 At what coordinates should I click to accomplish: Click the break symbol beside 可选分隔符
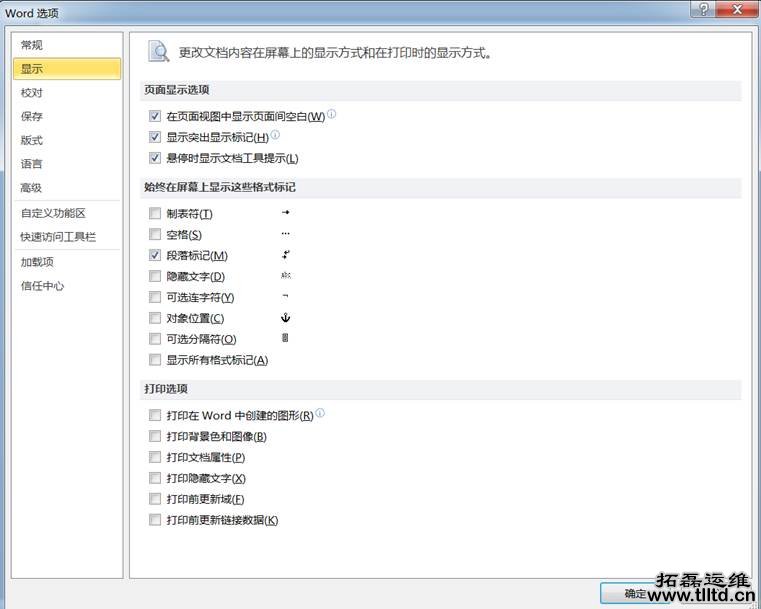(x=285, y=338)
